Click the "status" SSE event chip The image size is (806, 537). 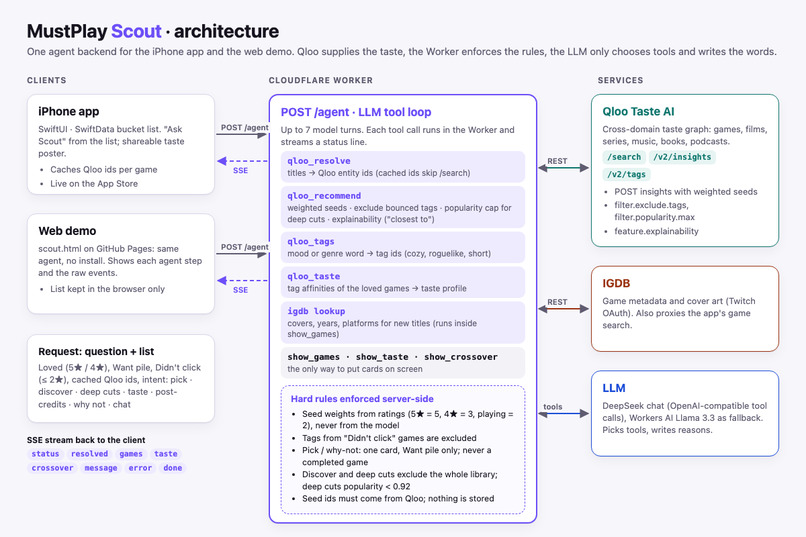tap(45, 454)
